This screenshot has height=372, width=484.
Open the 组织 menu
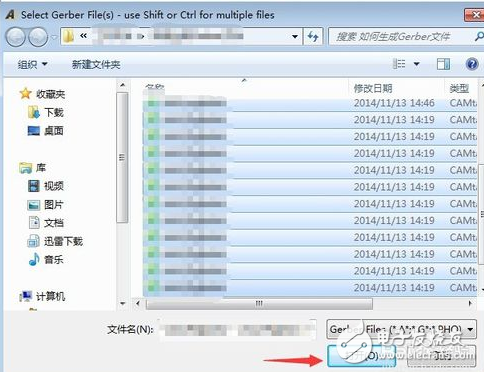click(x=32, y=64)
